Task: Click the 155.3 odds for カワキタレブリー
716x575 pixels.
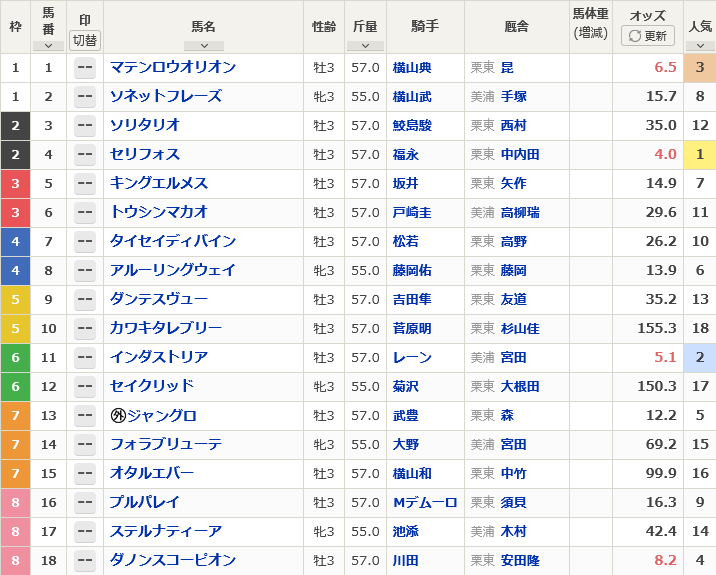Action: pos(657,328)
